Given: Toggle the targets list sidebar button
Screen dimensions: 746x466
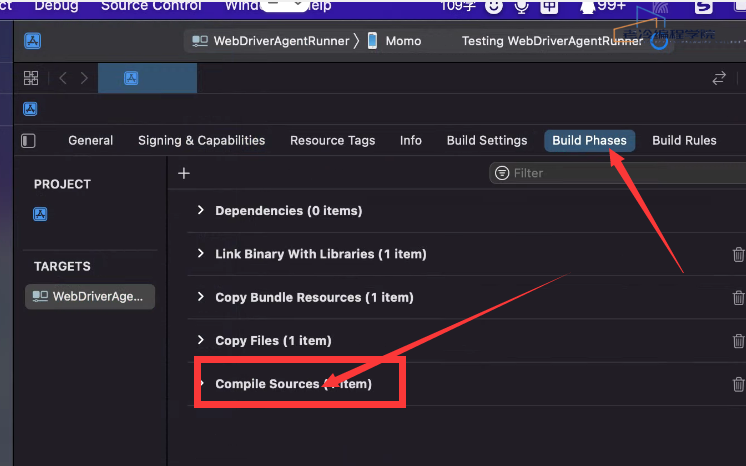Looking at the screenshot, I should [28, 141].
